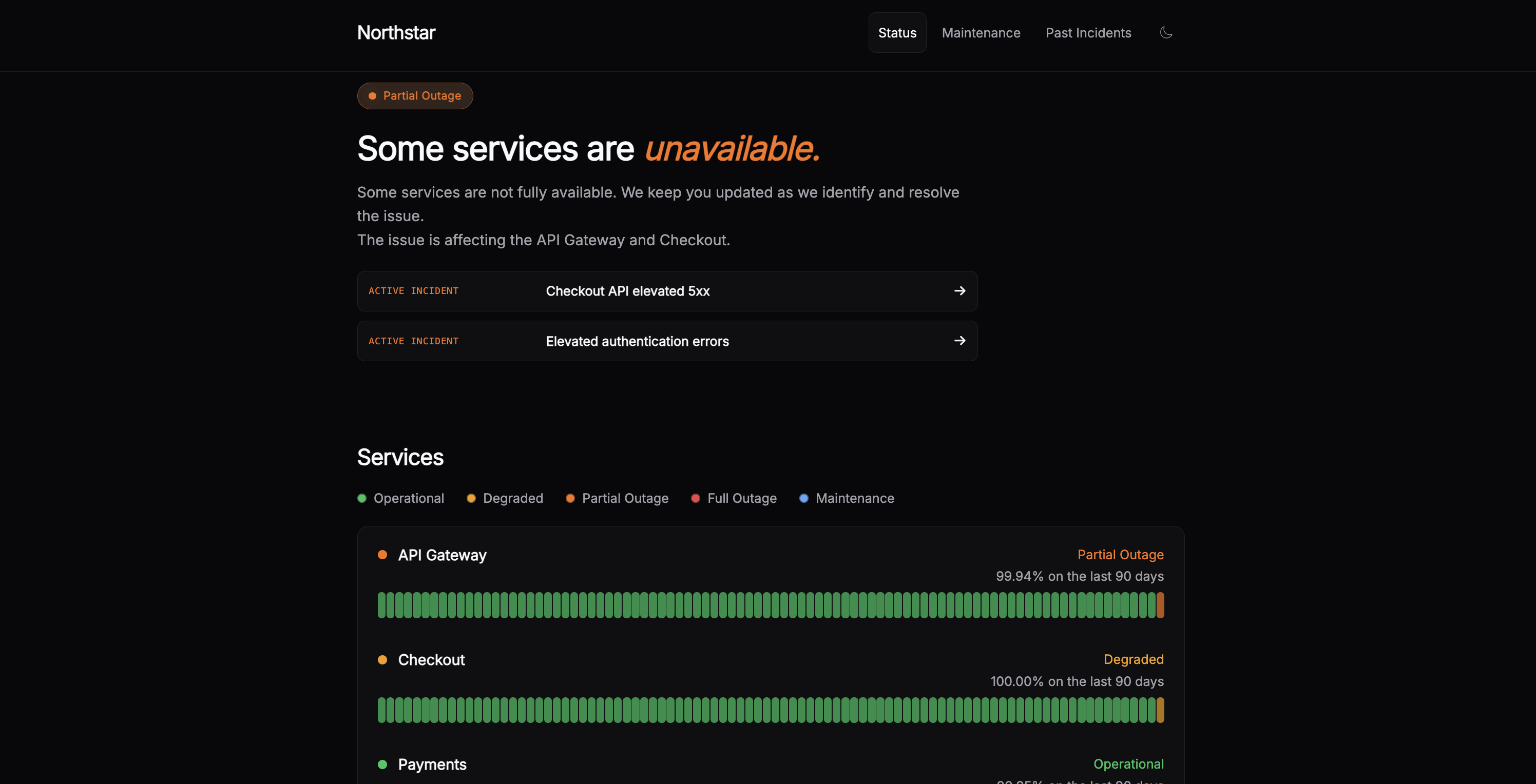Click Checkout's latest yellow uptime bar
This screenshot has height=784, width=1536.
click(x=1160, y=710)
